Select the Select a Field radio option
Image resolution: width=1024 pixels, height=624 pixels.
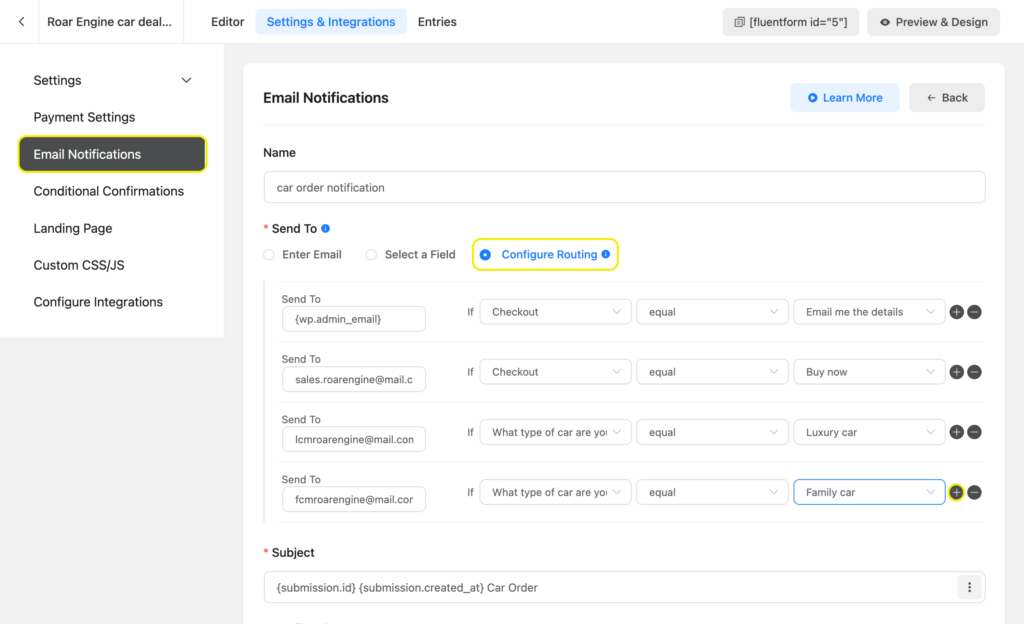pos(371,255)
